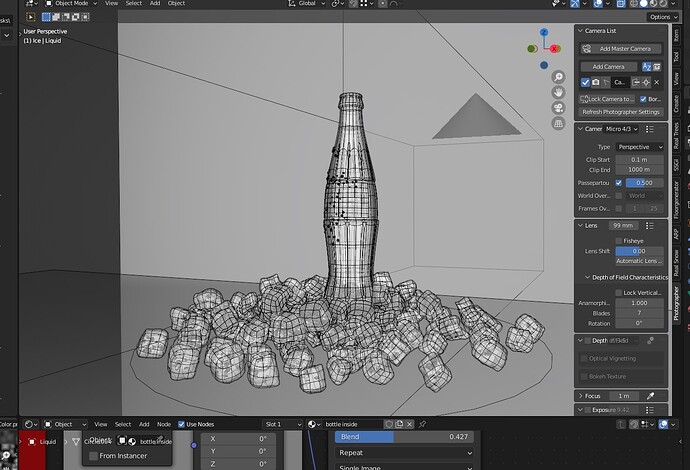Toggle Use Nodes checkbox
The width and height of the screenshot is (690, 470).
(181, 424)
